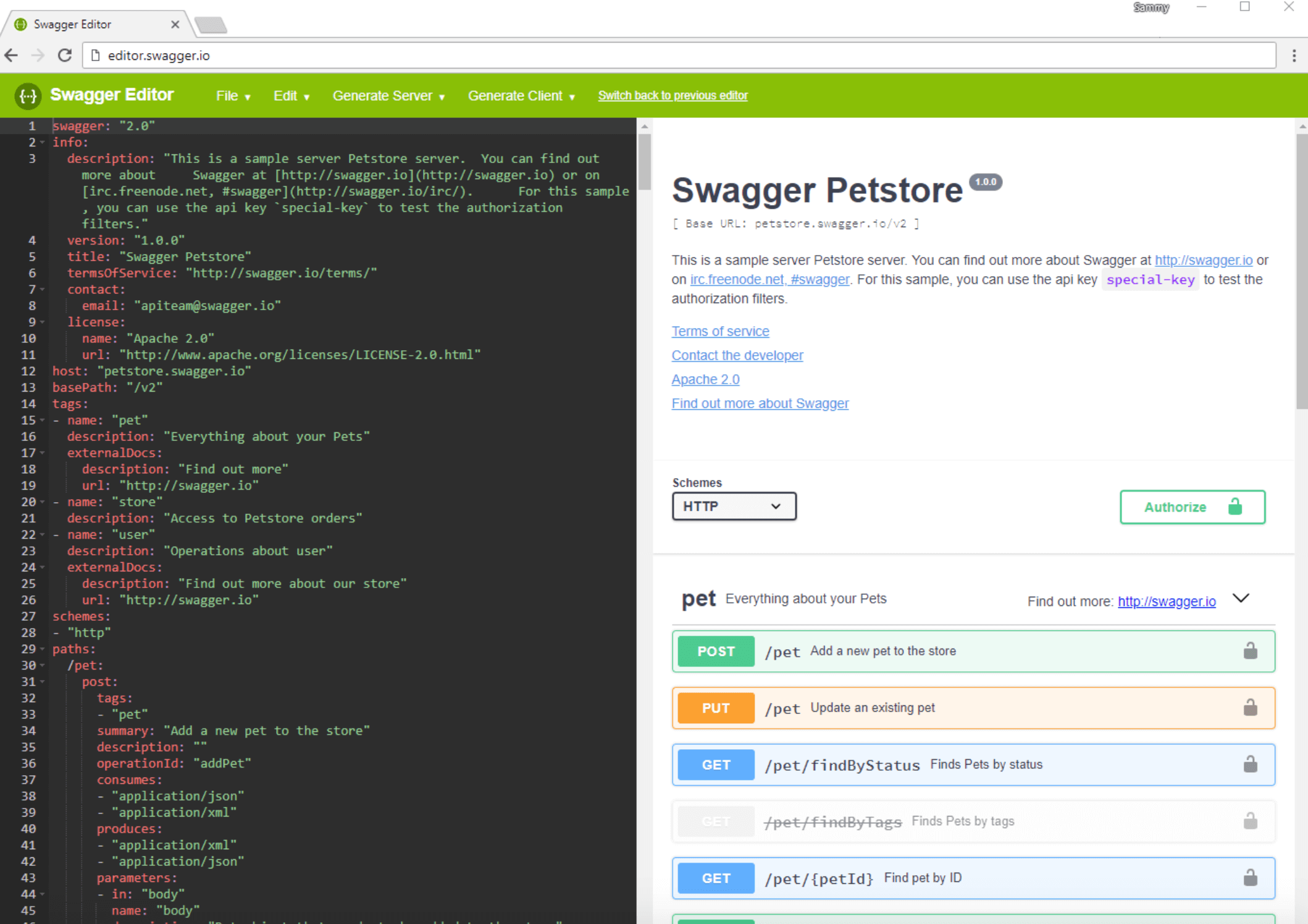This screenshot has width=1308, height=924.
Task: Click the Terms of service link
Action: 721,330
